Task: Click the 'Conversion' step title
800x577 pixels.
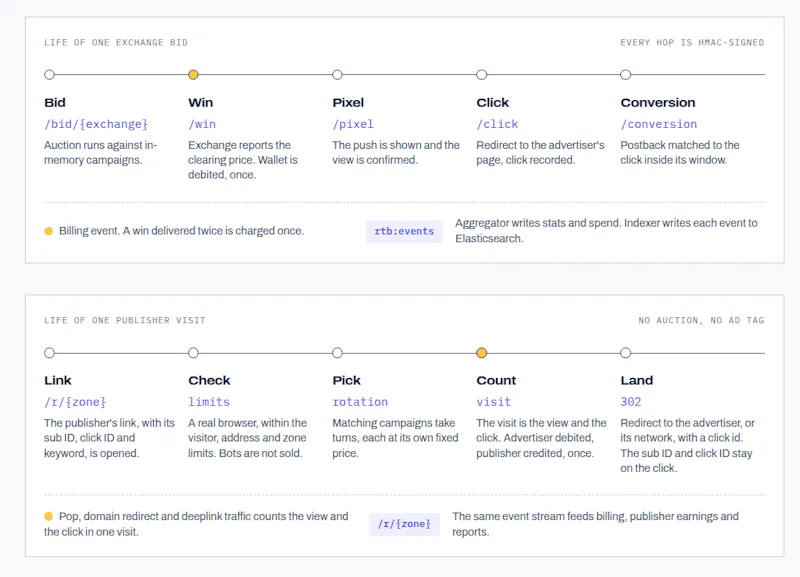Action: (x=658, y=103)
